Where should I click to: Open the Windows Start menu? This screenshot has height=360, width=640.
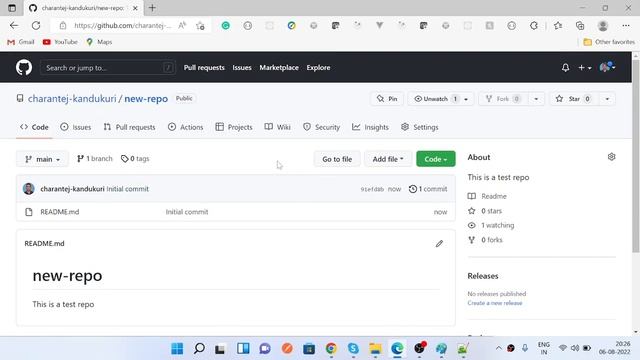pos(177,349)
